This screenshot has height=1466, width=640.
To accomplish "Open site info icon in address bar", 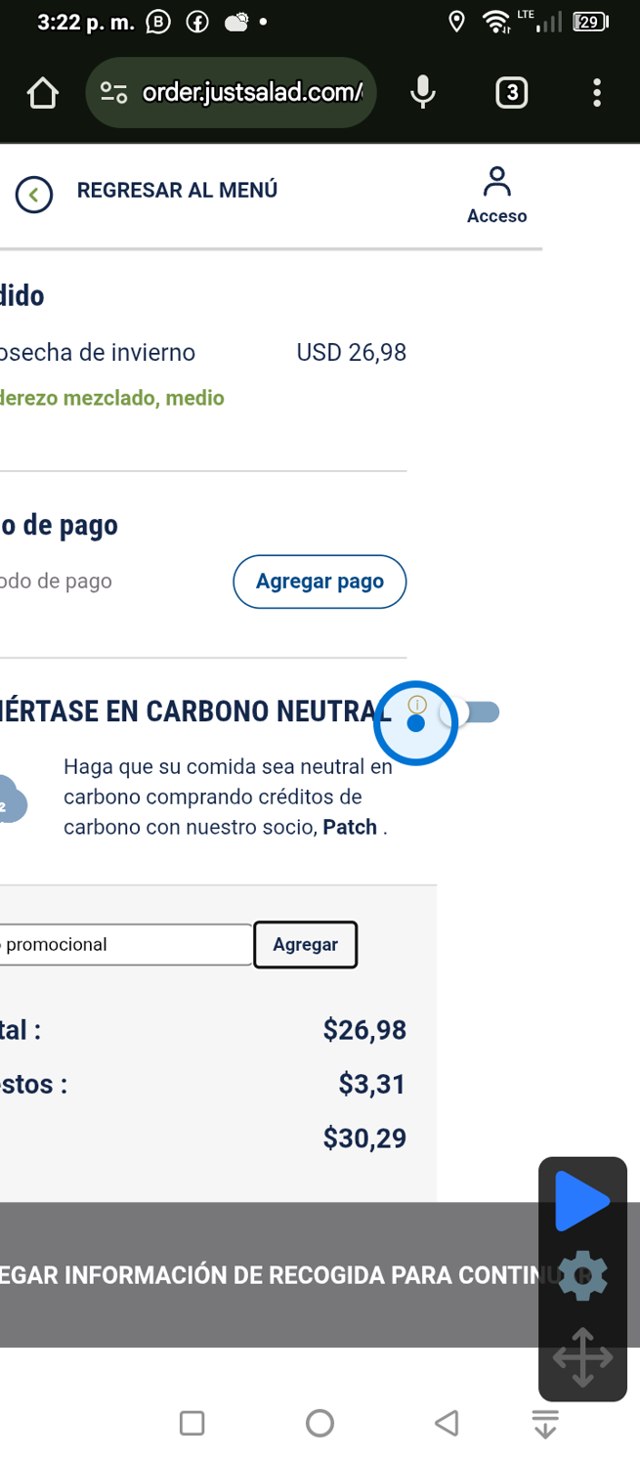I will point(114,94).
